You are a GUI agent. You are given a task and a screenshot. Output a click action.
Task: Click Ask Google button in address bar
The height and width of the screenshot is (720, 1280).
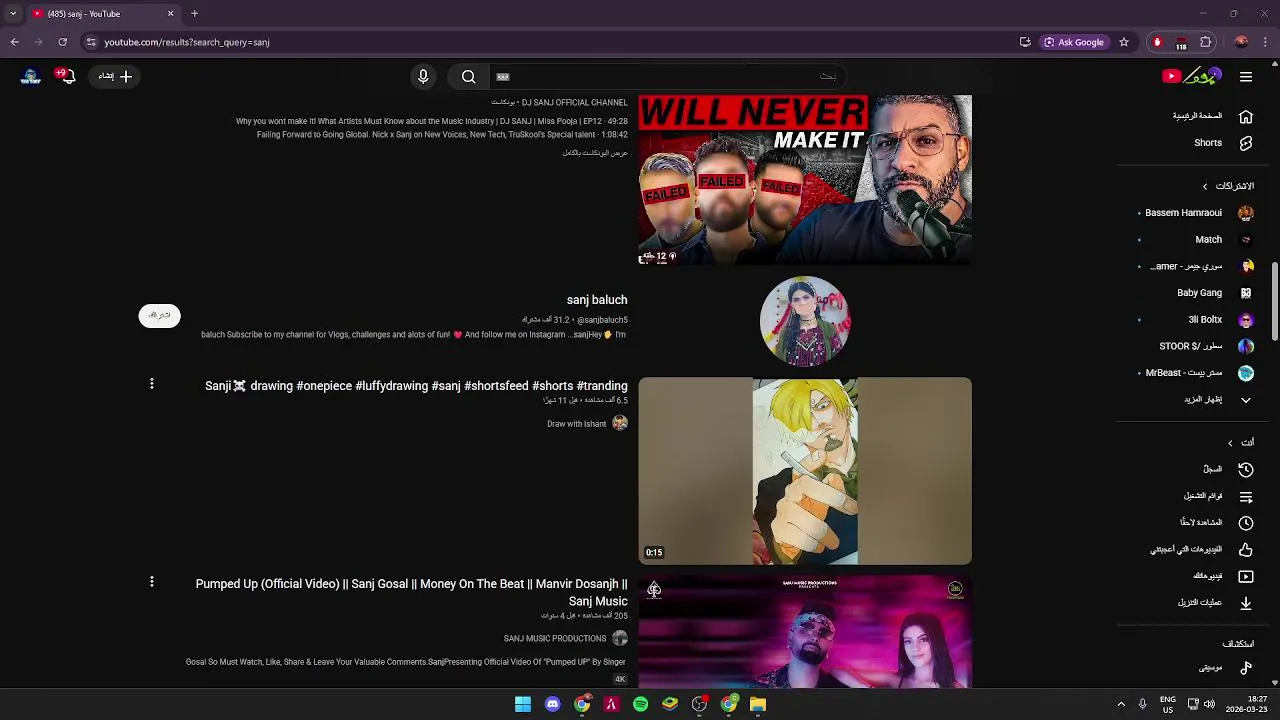1074,42
